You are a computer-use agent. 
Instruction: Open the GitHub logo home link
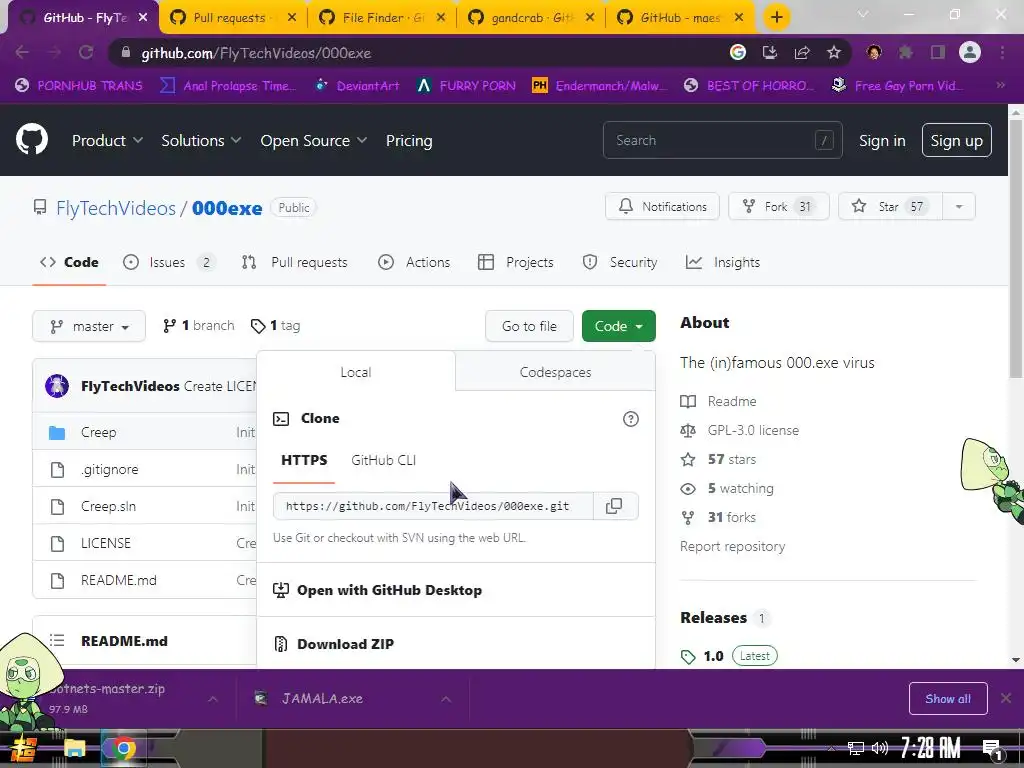coord(32,140)
